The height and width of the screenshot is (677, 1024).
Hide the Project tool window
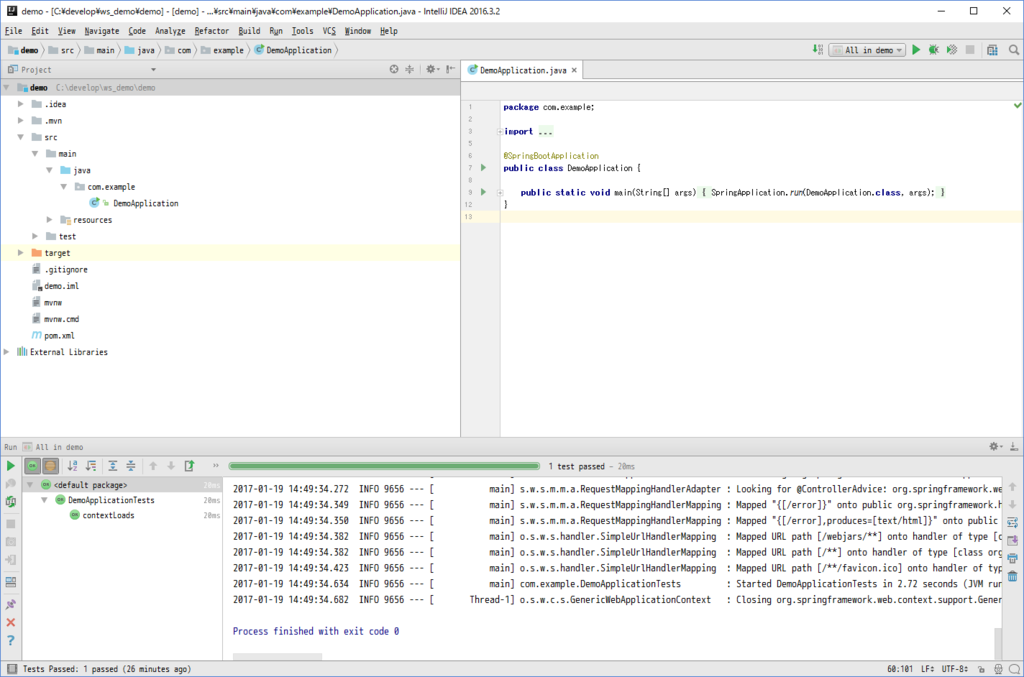click(x=451, y=69)
